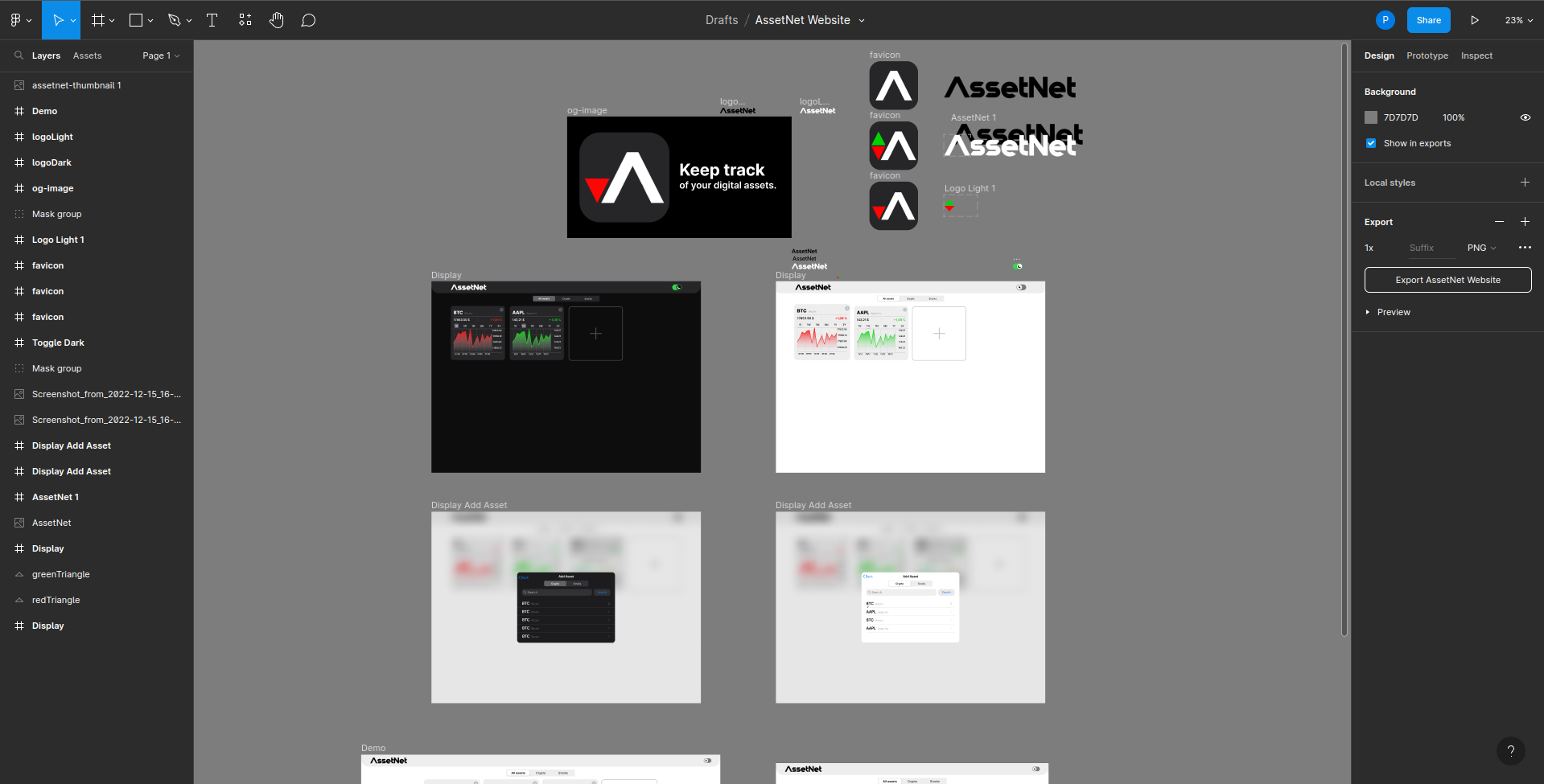Open the Resources tool
Screen dimensions: 1544x784
[x=245, y=20]
